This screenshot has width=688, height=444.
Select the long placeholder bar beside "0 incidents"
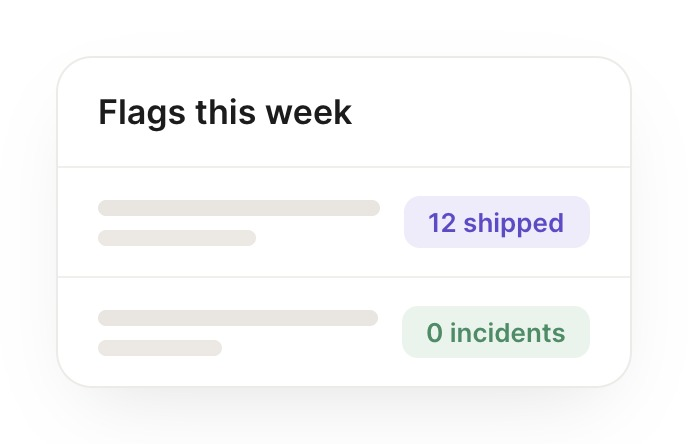[x=238, y=318]
